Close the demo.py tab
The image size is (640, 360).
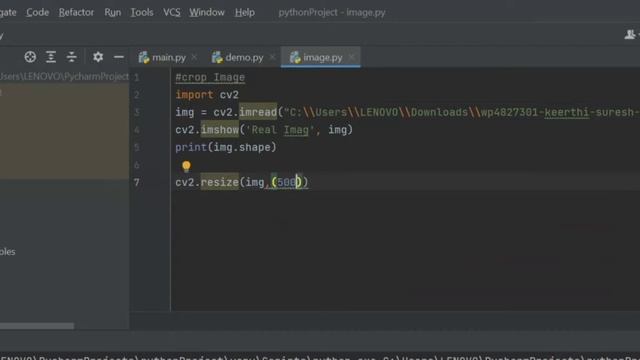pos(272,58)
